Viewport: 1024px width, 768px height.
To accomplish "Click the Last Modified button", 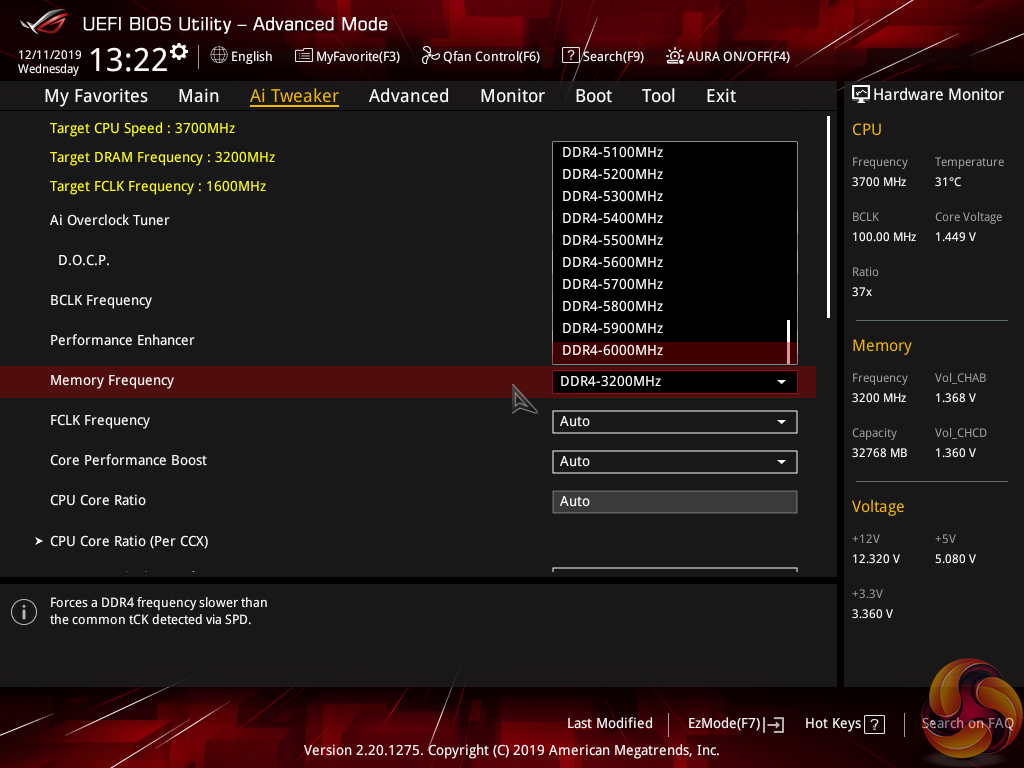I will (609, 723).
